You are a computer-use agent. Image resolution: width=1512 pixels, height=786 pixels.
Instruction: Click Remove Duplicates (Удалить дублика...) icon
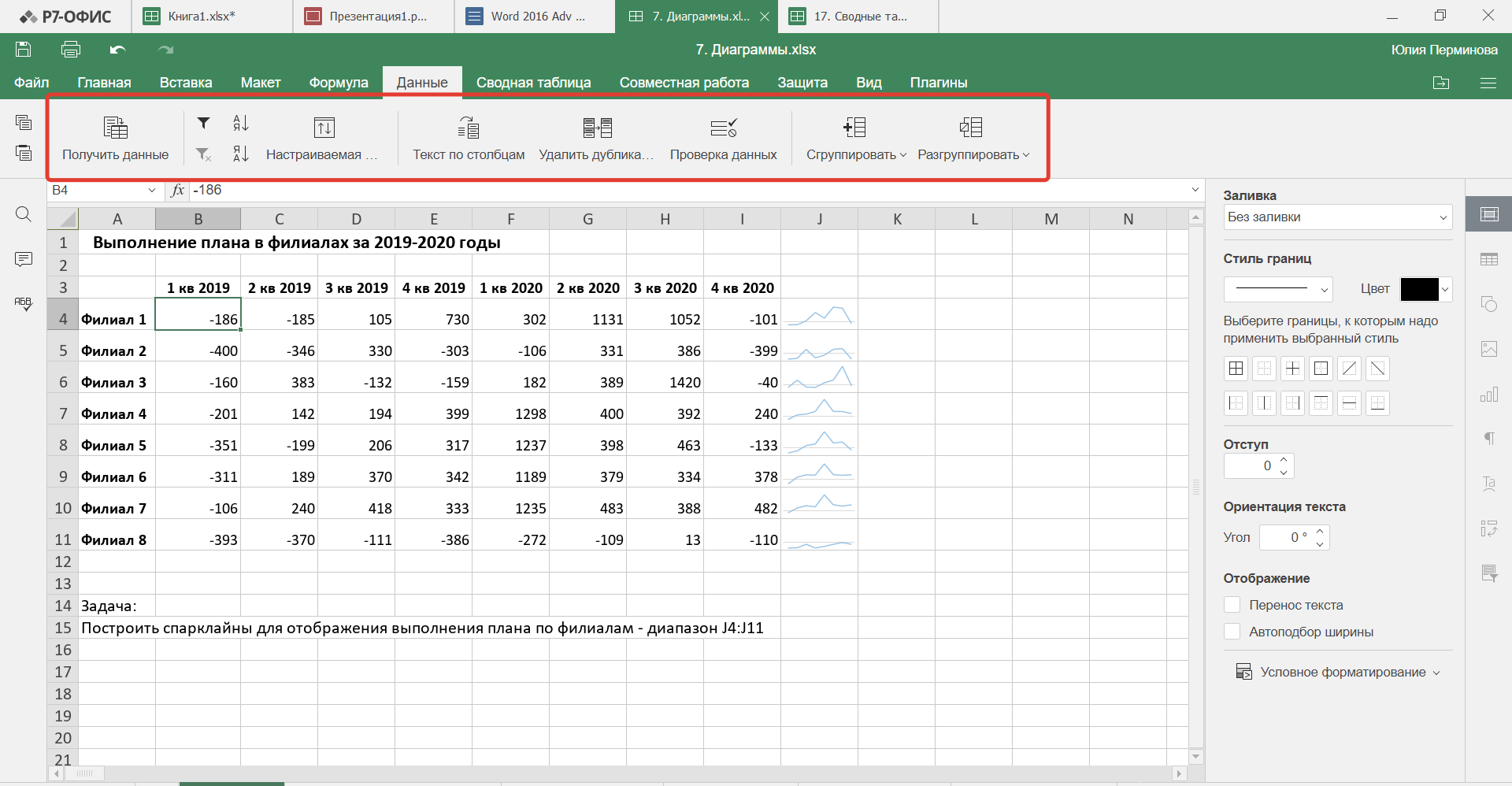coord(597,128)
